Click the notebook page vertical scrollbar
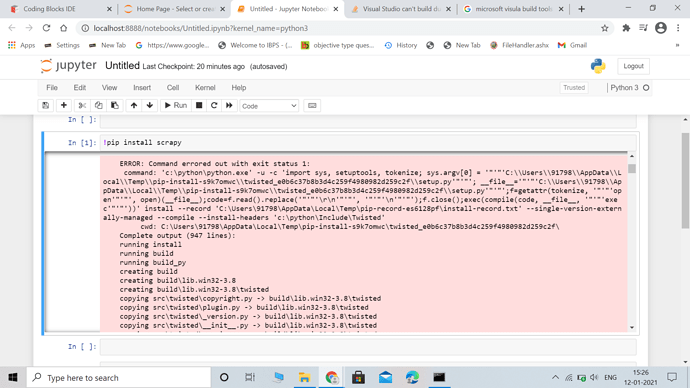 coord(685,180)
